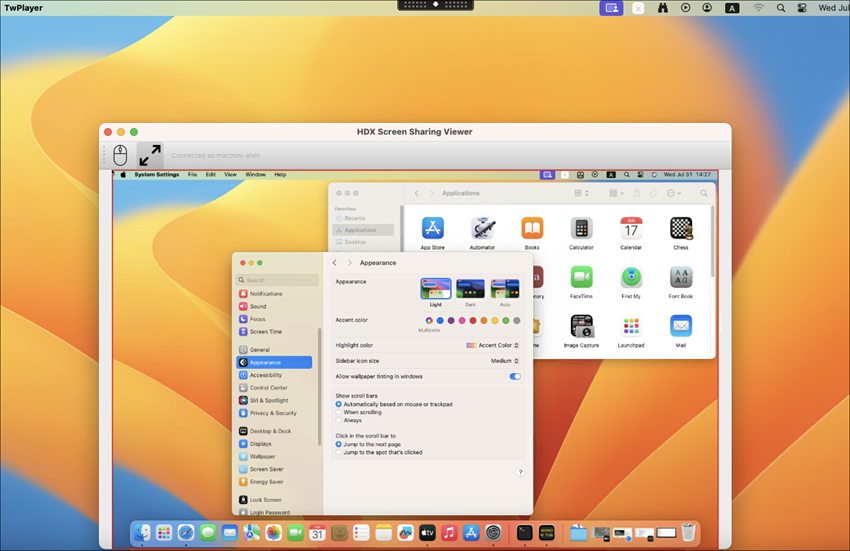Click the help question mark button
This screenshot has width=850, height=551.
pyautogui.click(x=521, y=472)
